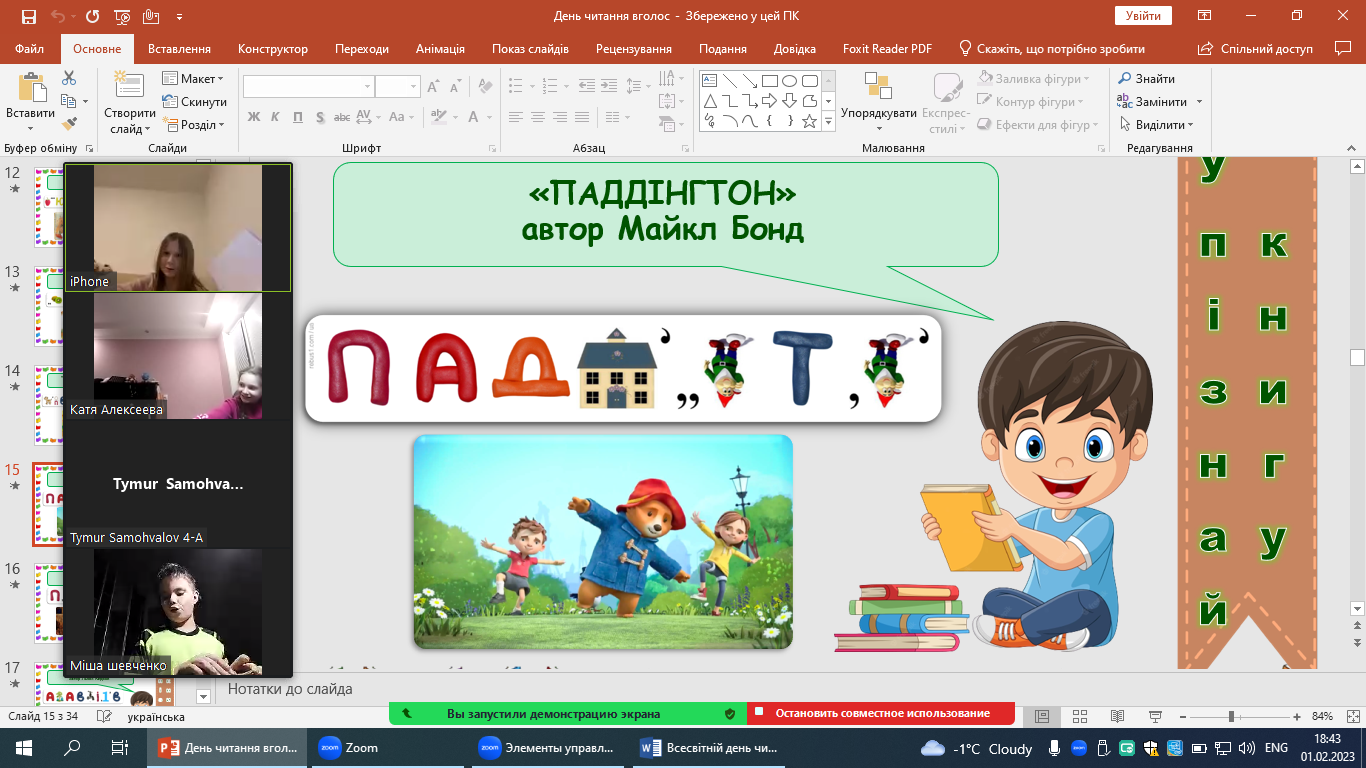Open the Виділити select dropdown
The width and height of the screenshot is (1366, 768).
click(x=1157, y=125)
